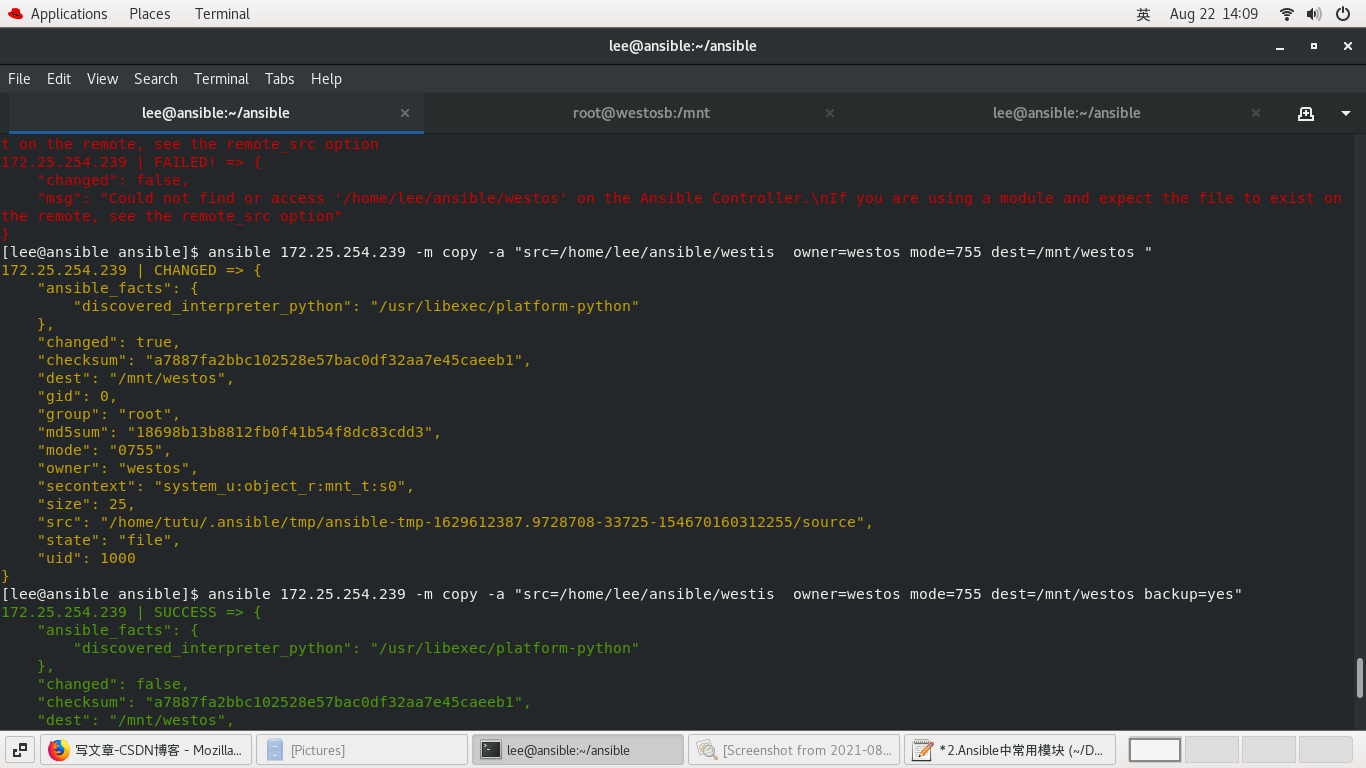Open the Screenshot from 2021-08 taskbar entry
The image size is (1366, 768).
click(x=794, y=749)
